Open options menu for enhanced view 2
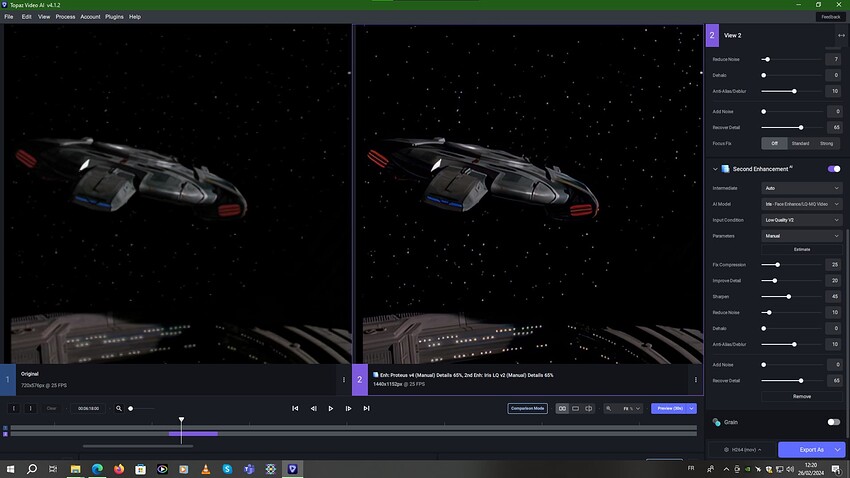This screenshot has width=850, height=478. 696,379
